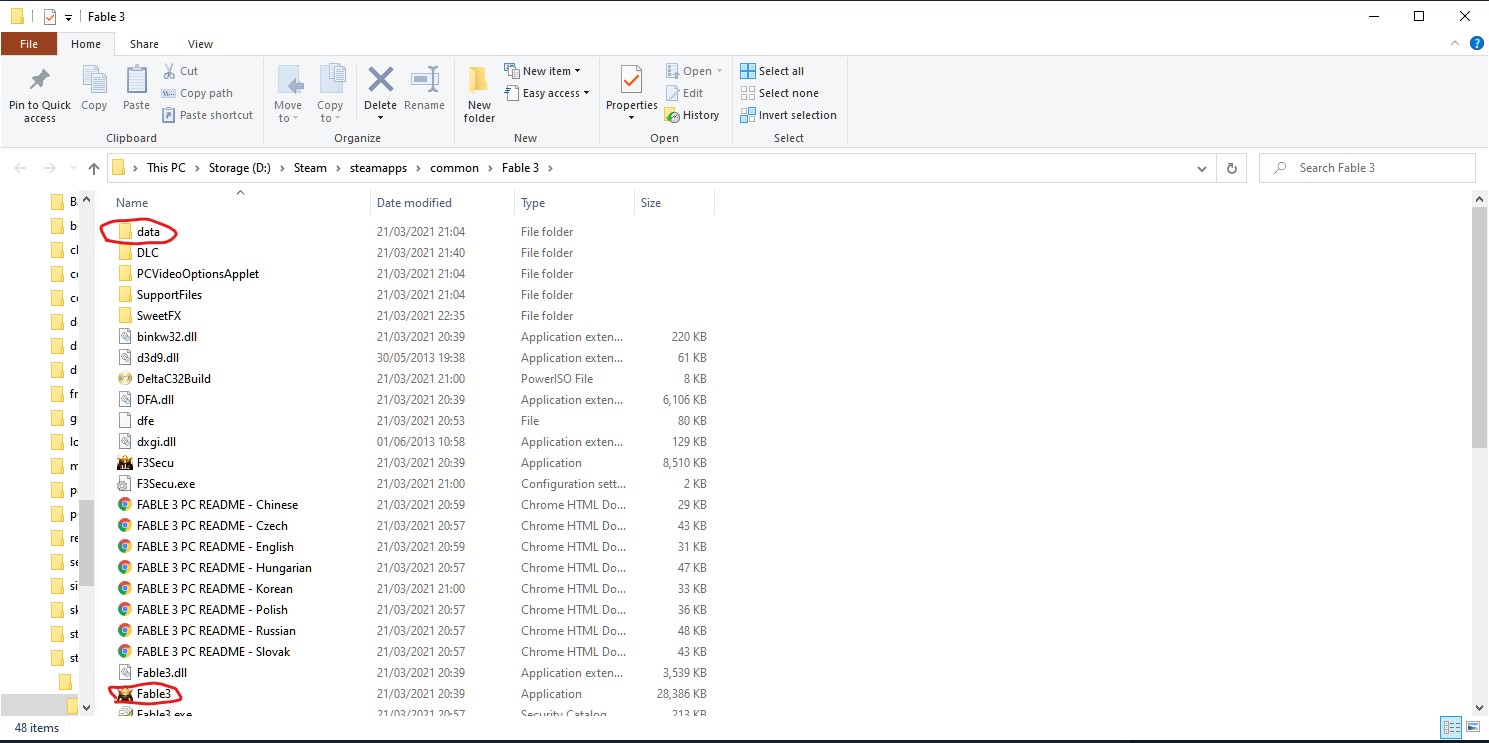This screenshot has height=743, width=1489.
Task: Create a New folder
Action: 479,95
